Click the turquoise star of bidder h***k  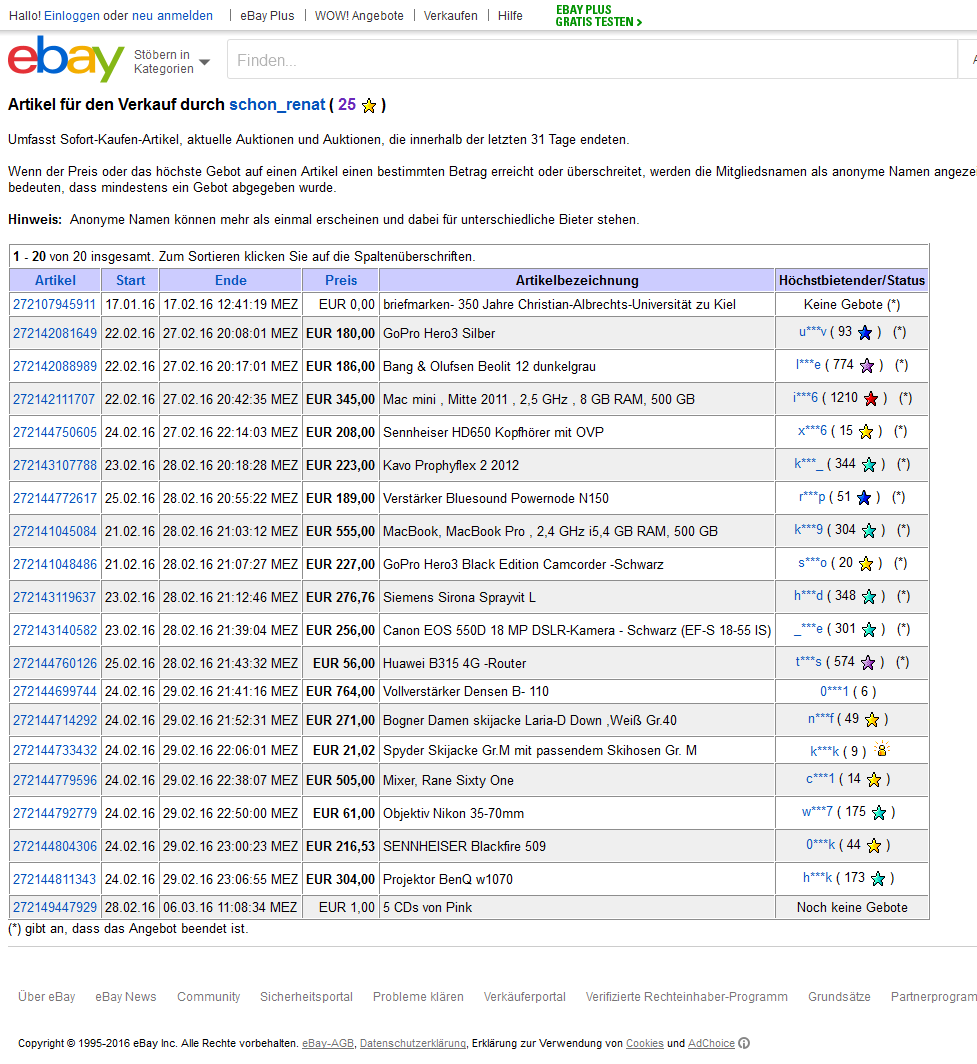878,879
